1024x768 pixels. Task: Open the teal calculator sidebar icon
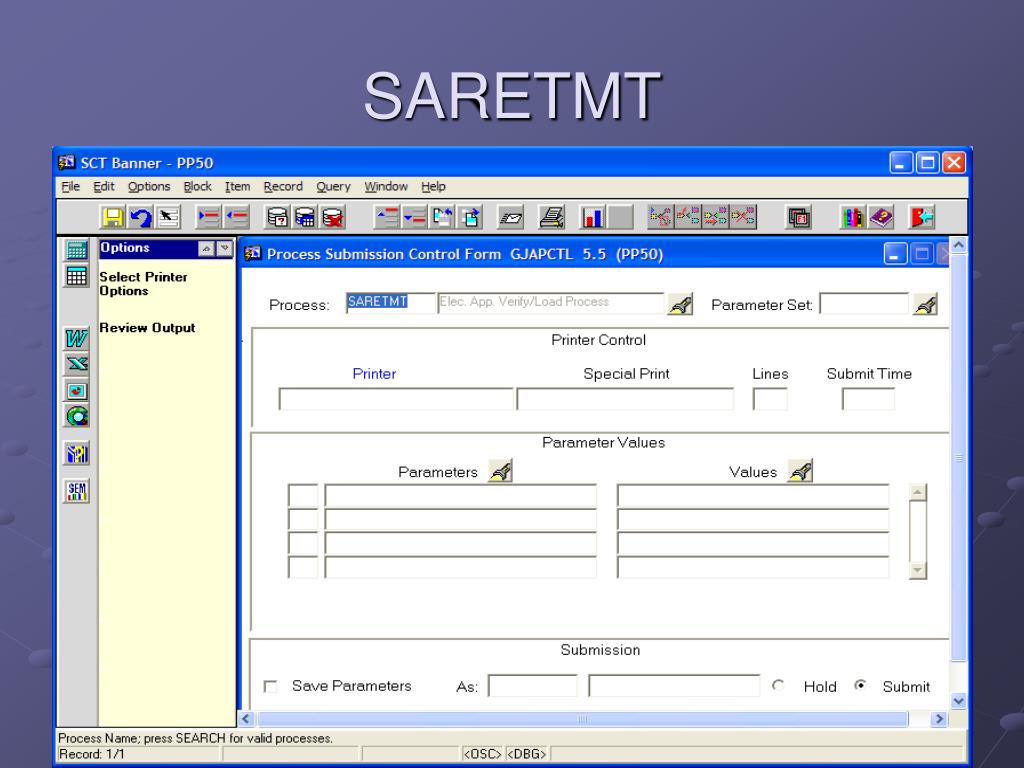click(76, 249)
